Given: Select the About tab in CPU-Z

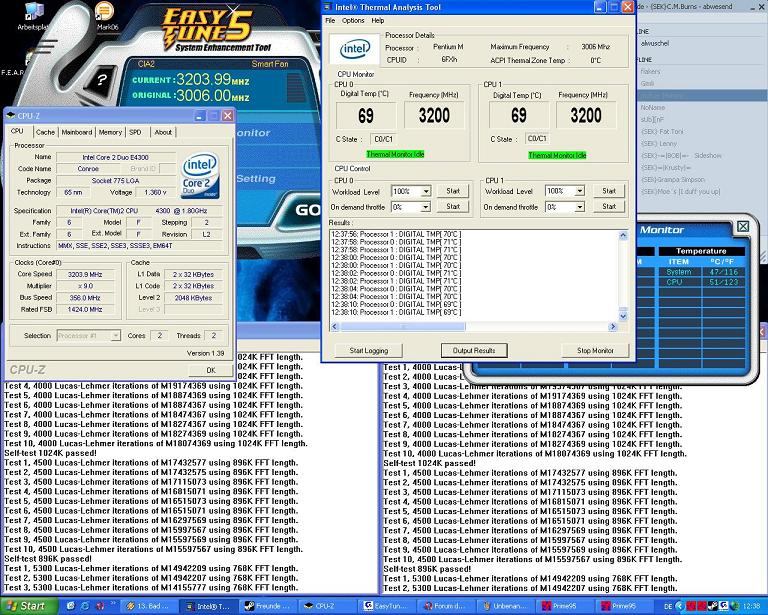Looking at the screenshot, I should point(163,132).
